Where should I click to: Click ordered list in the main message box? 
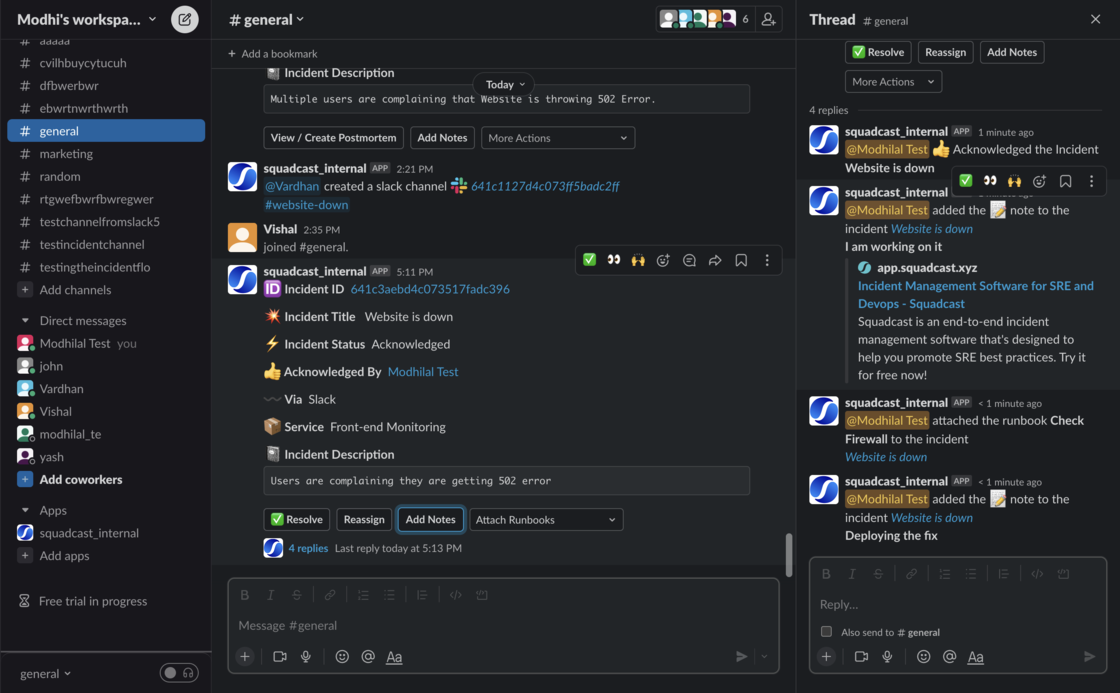pos(363,594)
